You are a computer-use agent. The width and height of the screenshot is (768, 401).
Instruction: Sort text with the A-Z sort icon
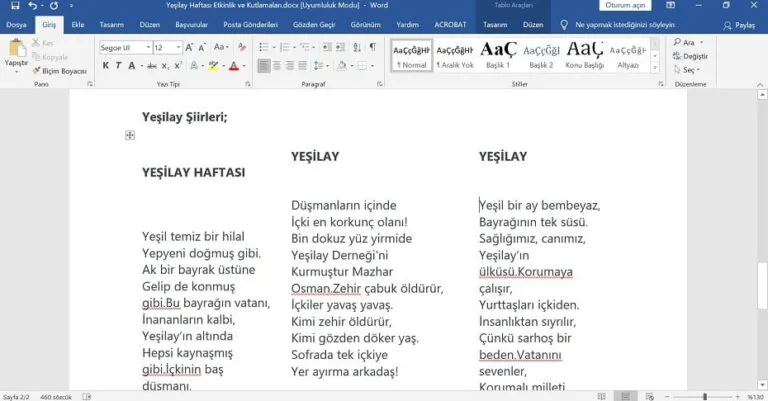357,47
